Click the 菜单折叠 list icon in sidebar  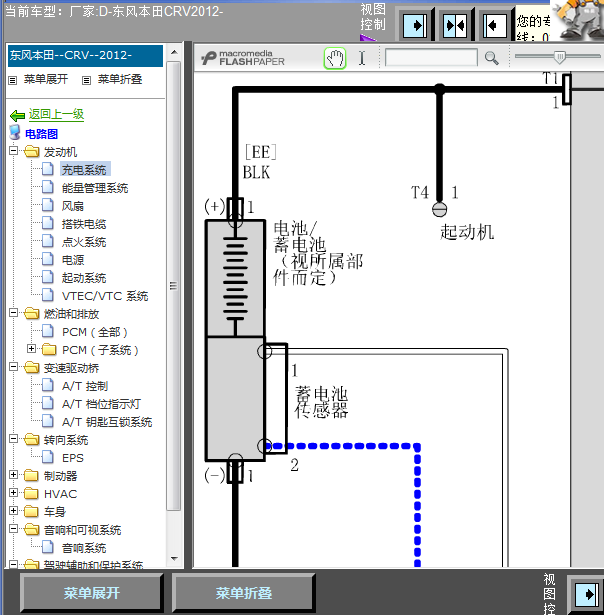tap(86, 80)
